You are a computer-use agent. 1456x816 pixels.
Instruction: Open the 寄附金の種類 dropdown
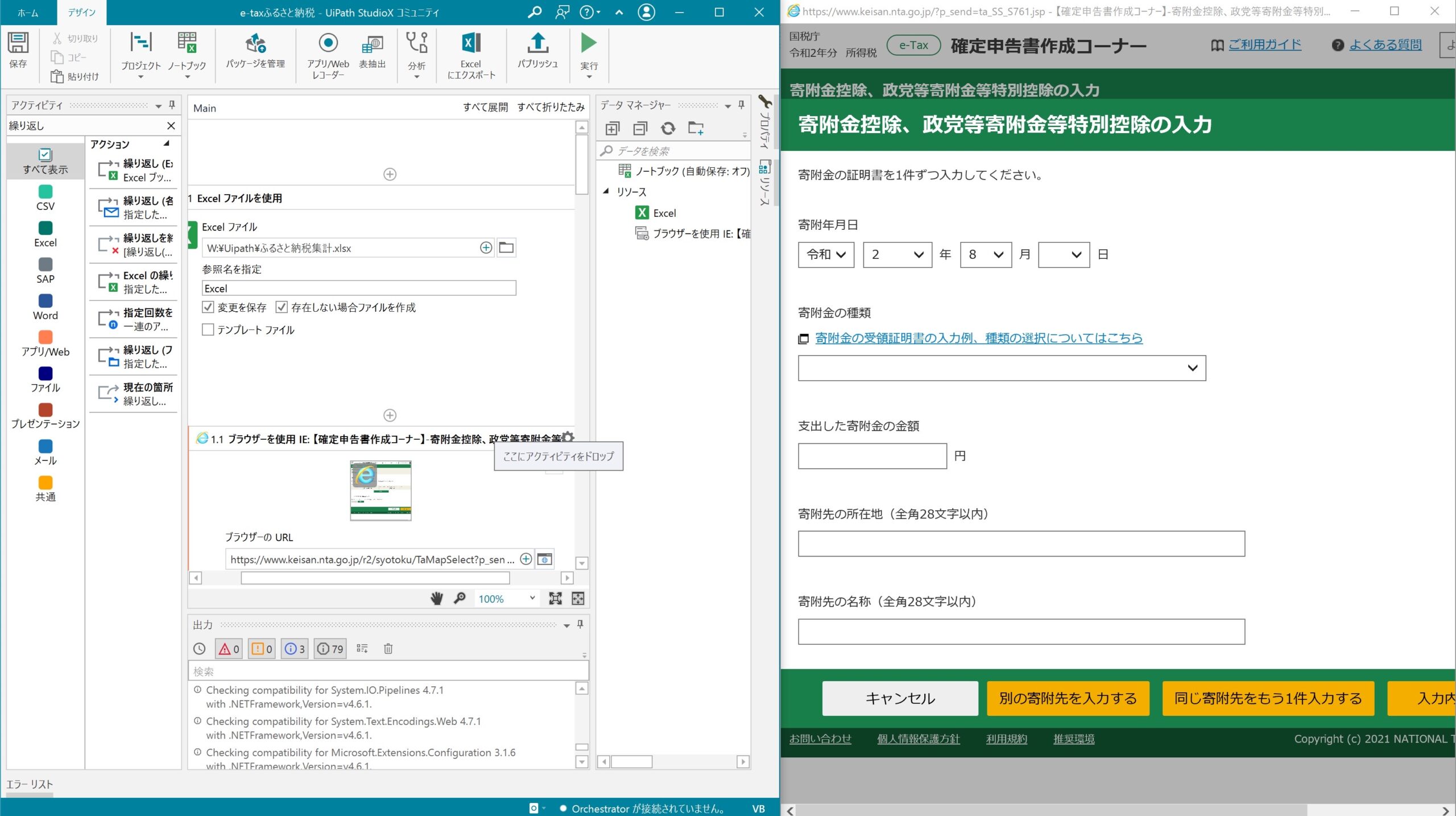point(1002,368)
